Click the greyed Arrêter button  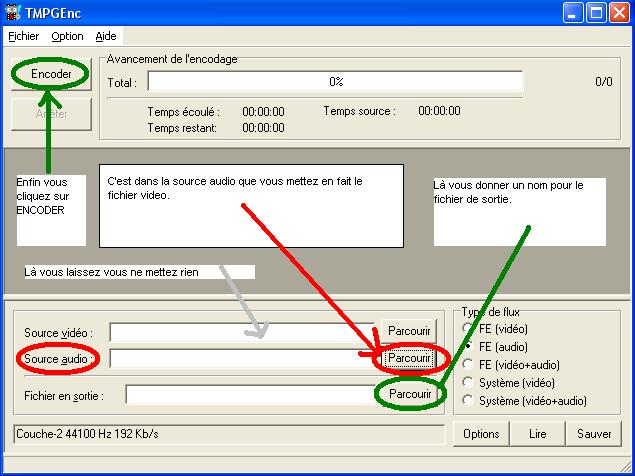(51, 114)
